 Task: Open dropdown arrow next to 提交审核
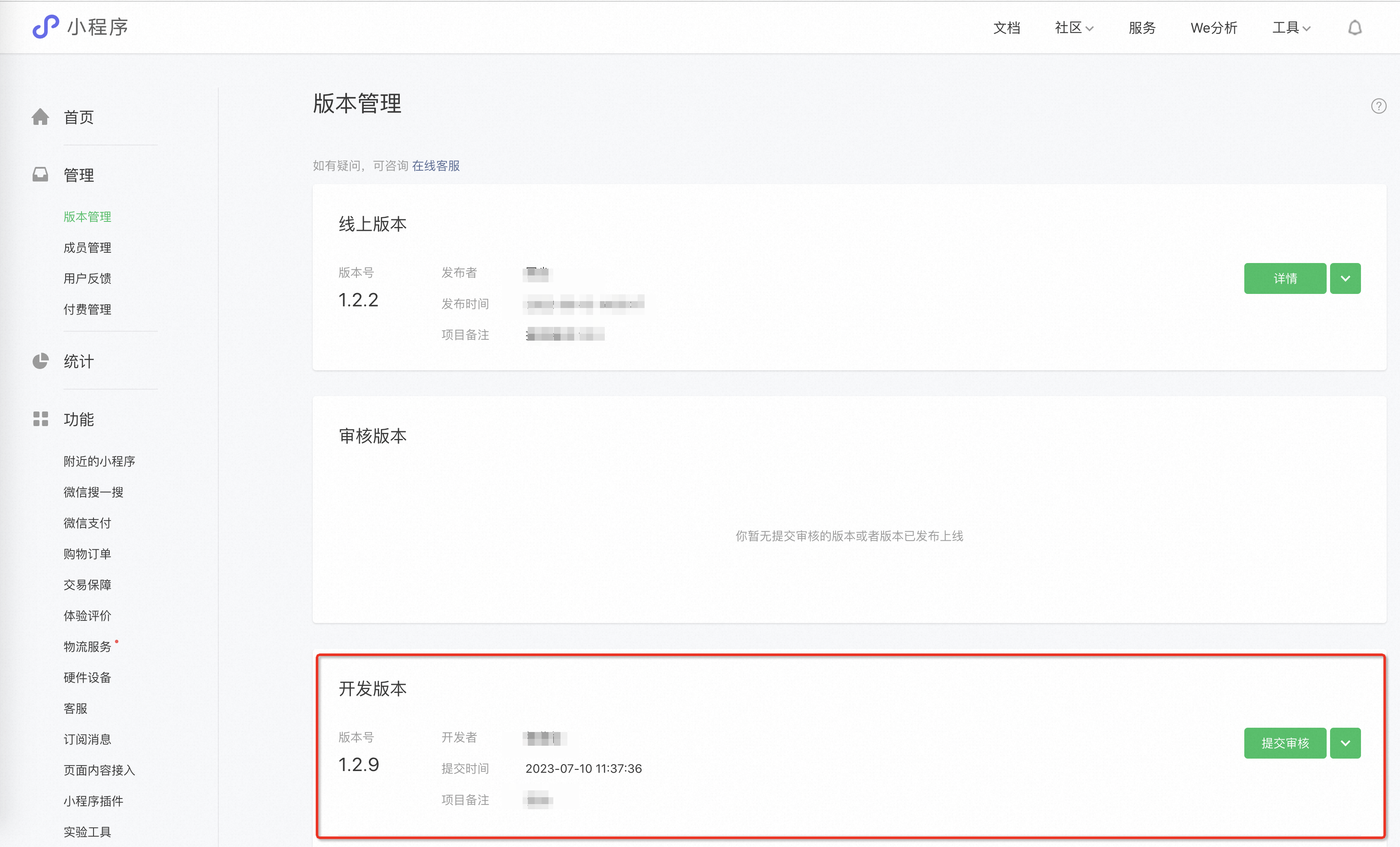point(1345,743)
